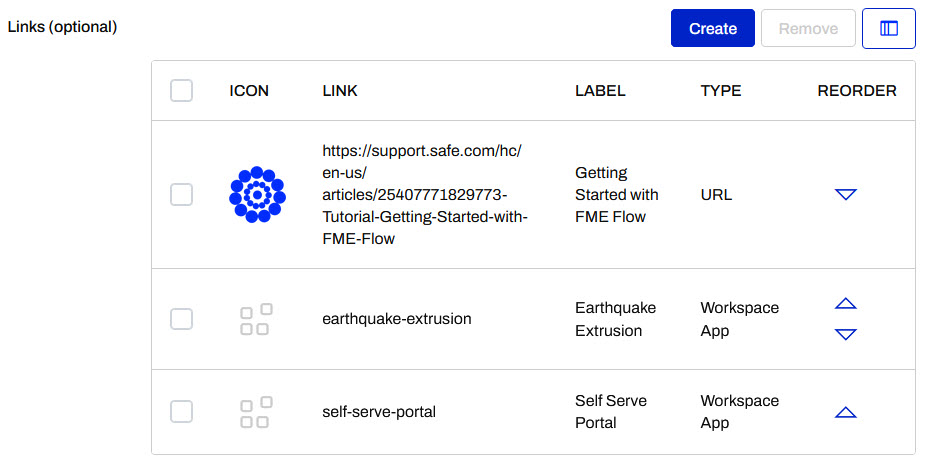
Task: Toggle the select-all links header checkbox
Action: coord(181,91)
